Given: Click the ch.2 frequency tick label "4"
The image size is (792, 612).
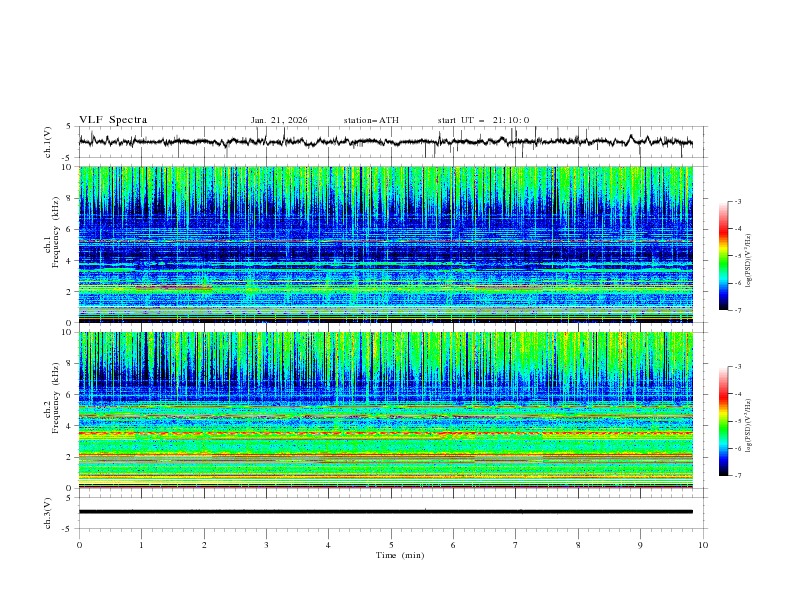Looking at the screenshot, I should [x=70, y=426].
